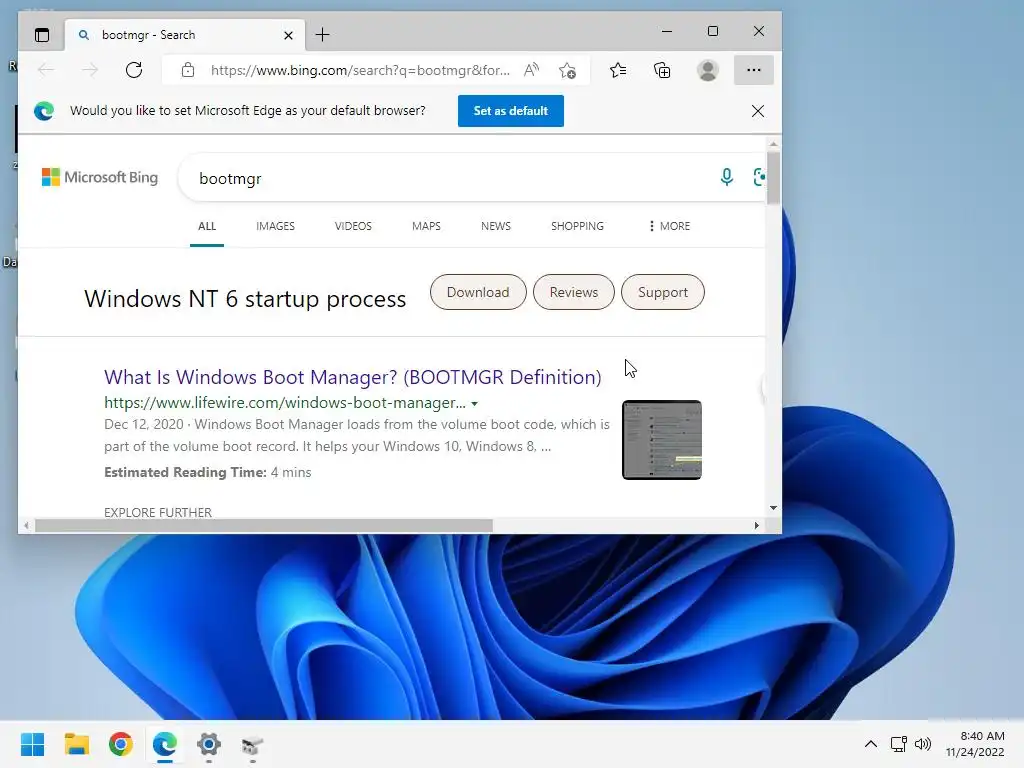Click Windows NT 6 startup process heading
This screenshot has height=768, width=1024.
(x=245, y=298)
